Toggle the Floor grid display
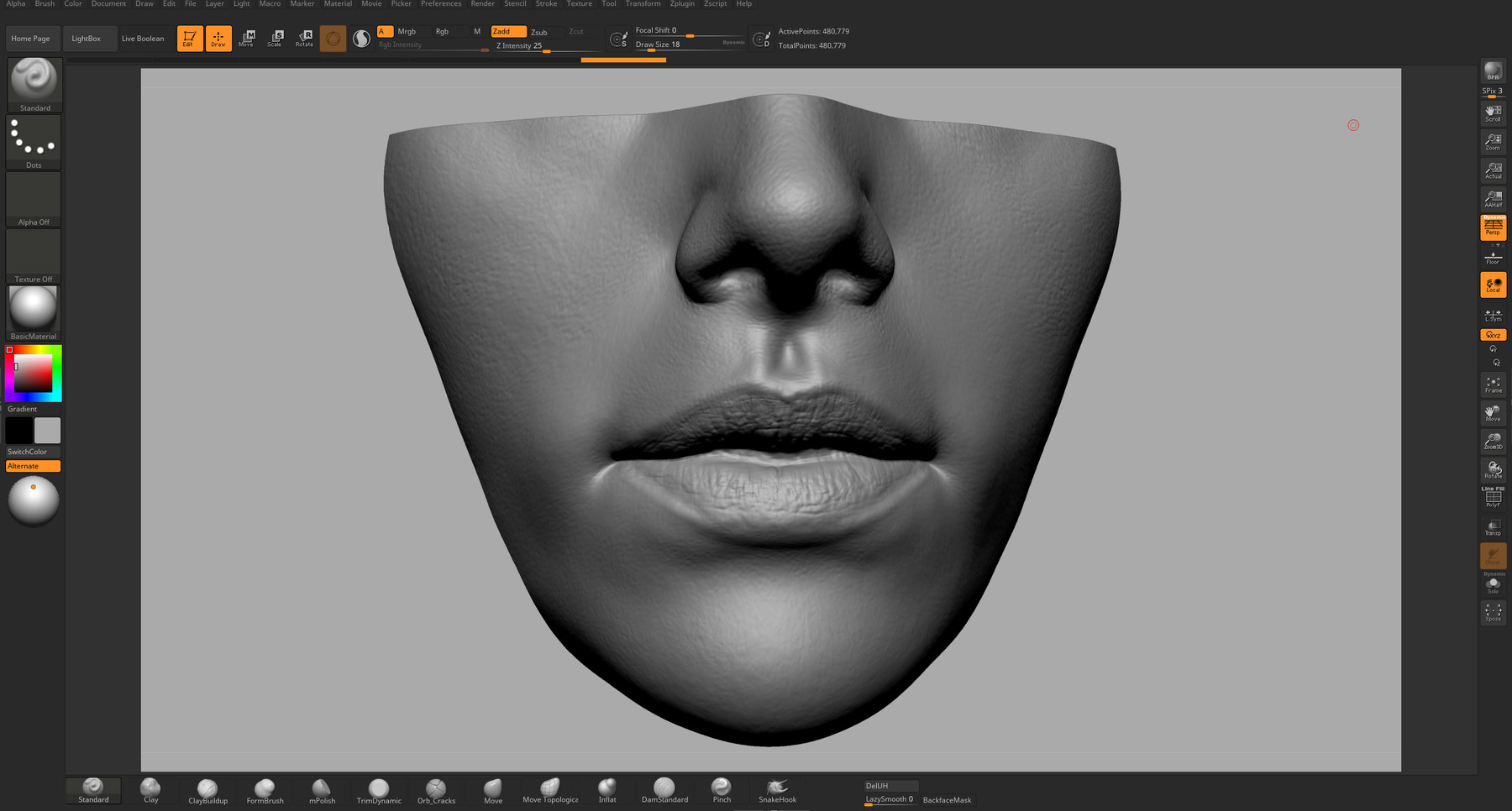Screen dimensions: 1512x811 coord(1493,256)
